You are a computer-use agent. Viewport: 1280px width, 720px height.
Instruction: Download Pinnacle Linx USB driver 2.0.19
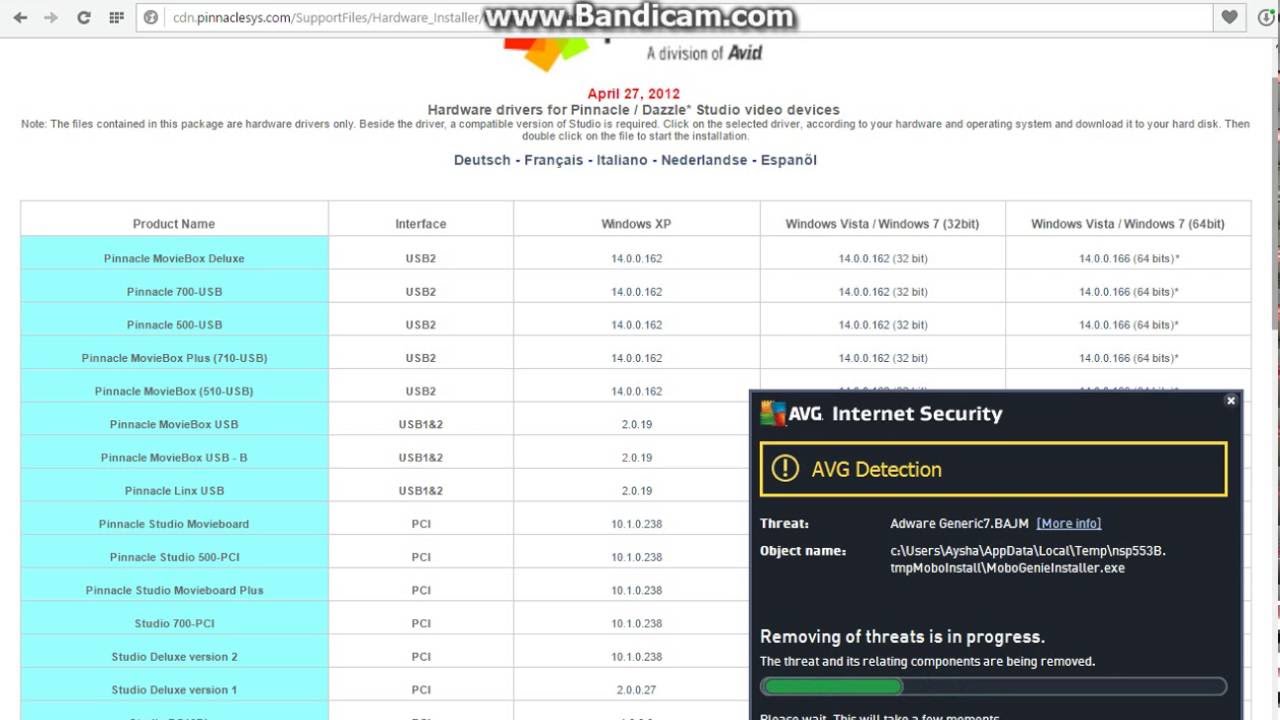pos(636,490)
